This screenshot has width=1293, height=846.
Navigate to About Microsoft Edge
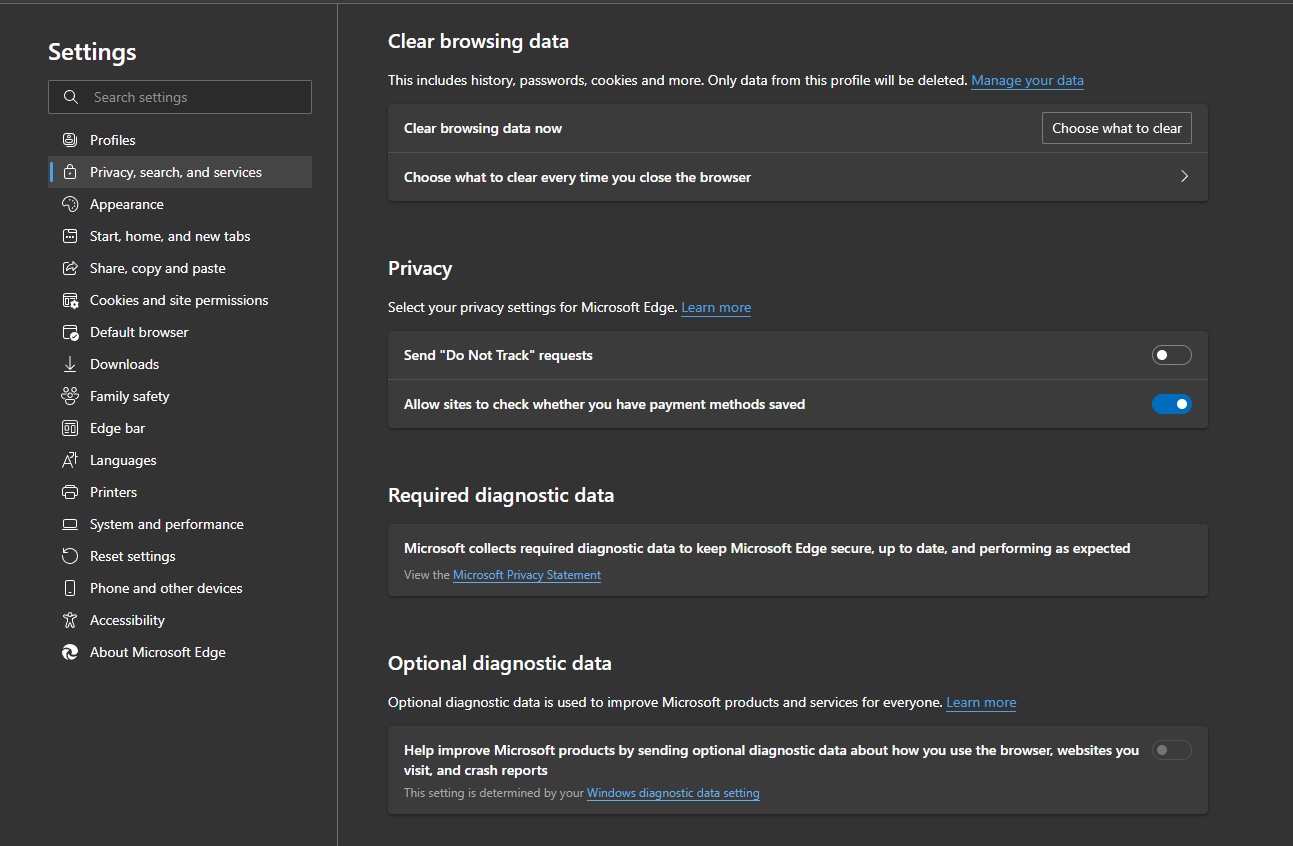pos(180,652)
